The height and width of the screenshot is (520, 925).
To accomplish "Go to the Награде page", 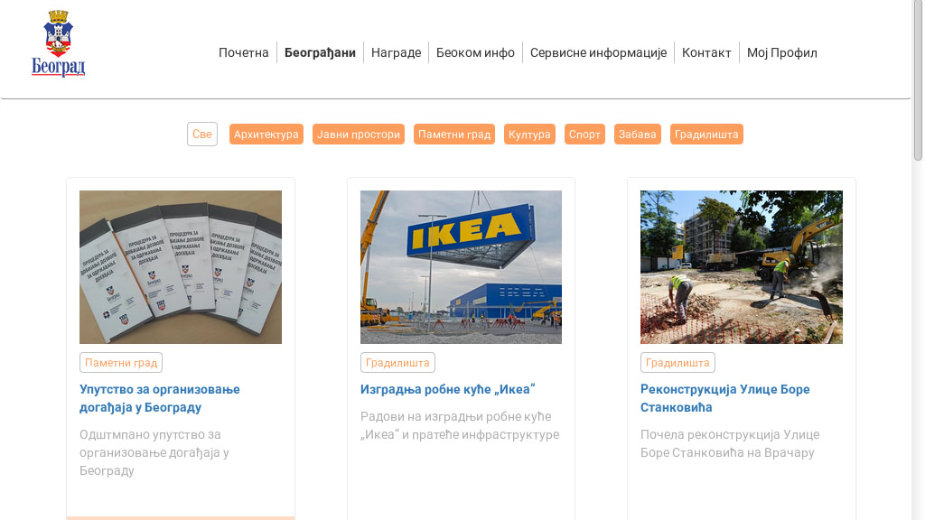I will click(396, 53).
